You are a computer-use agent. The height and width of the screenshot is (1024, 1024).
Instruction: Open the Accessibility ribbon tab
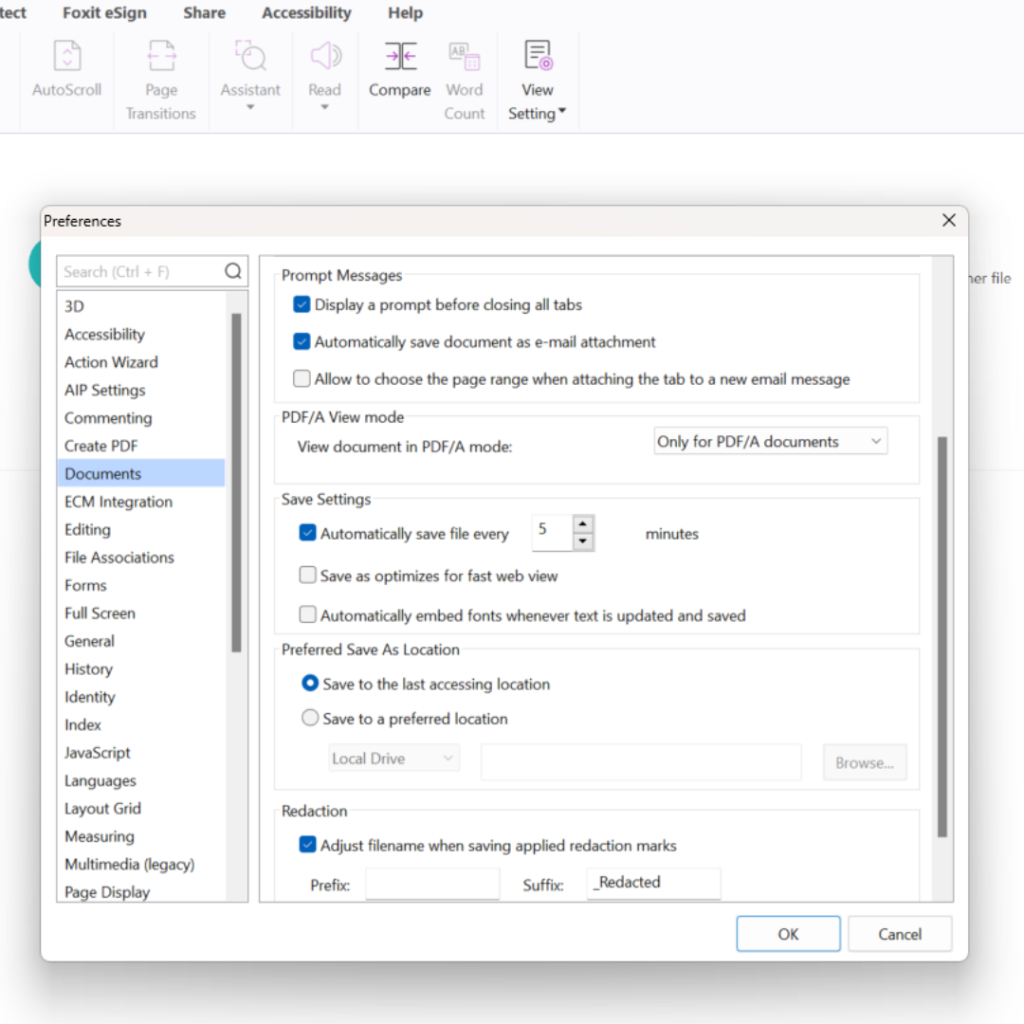click(x=306, y=12)
